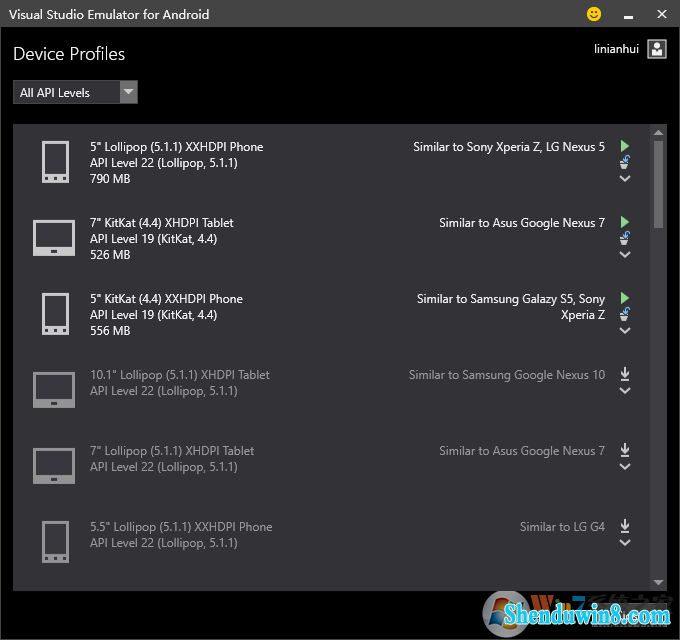The image size is (680, 640).
Task: Close the Visual Studio Emulator window
Action: tap(662, 14)
